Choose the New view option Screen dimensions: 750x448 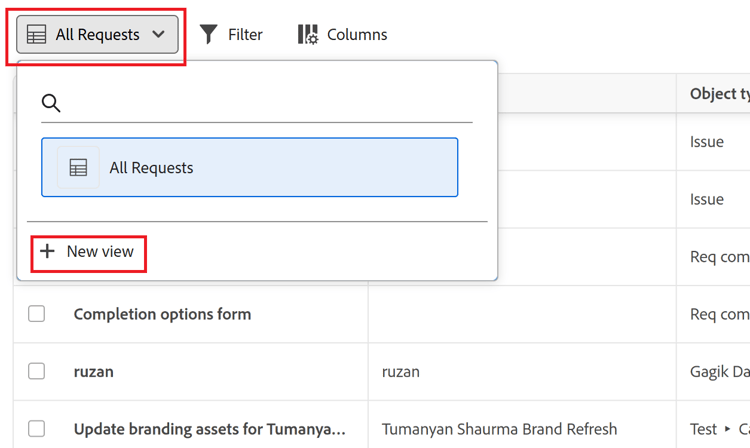pyautogui.click(x=100, y=252)
